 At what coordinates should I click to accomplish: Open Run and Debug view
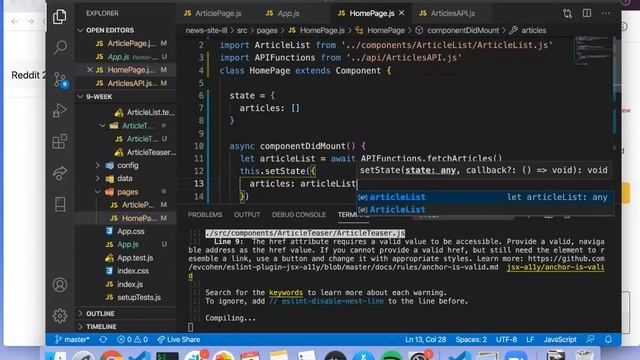(60, 110)
